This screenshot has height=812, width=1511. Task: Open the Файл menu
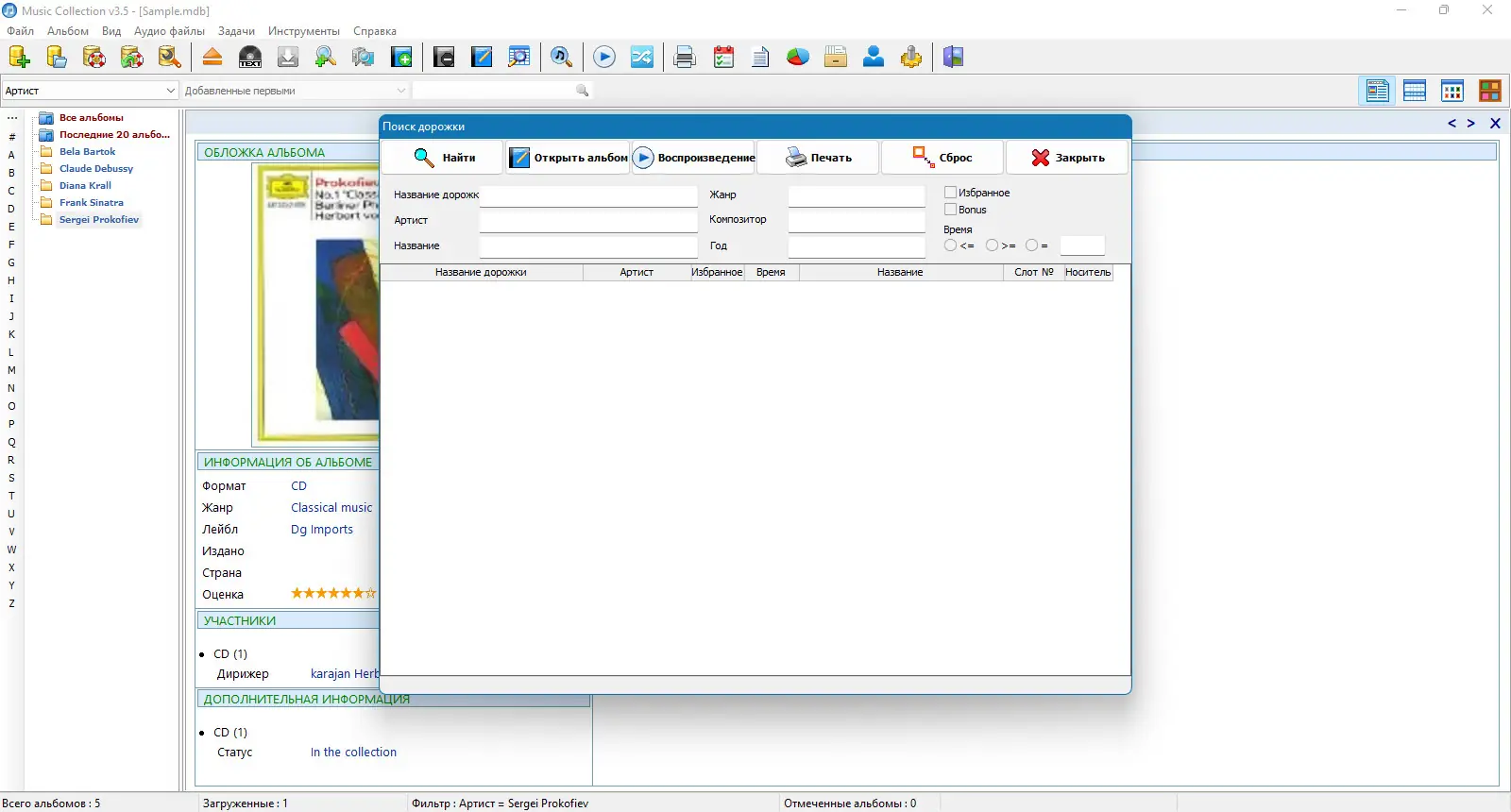[20, 31]
